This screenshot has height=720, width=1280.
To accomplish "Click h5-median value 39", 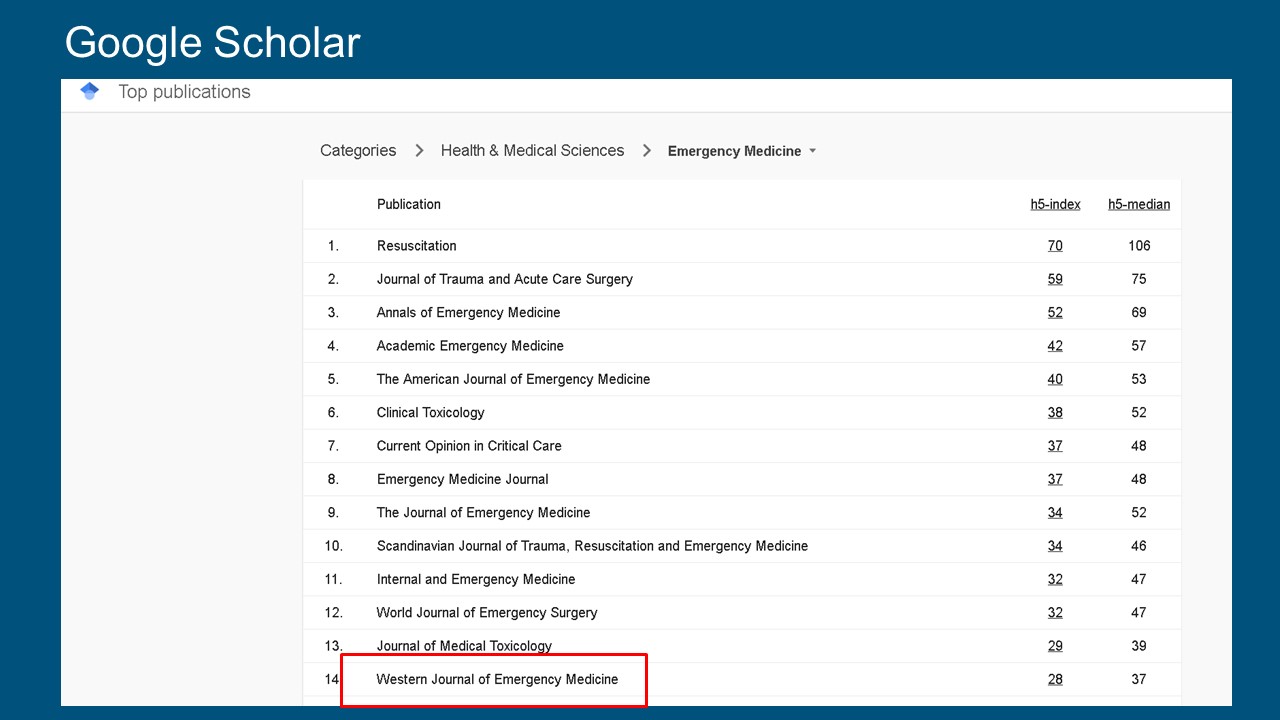I will pyautogui.click(x=1139, y=646).
